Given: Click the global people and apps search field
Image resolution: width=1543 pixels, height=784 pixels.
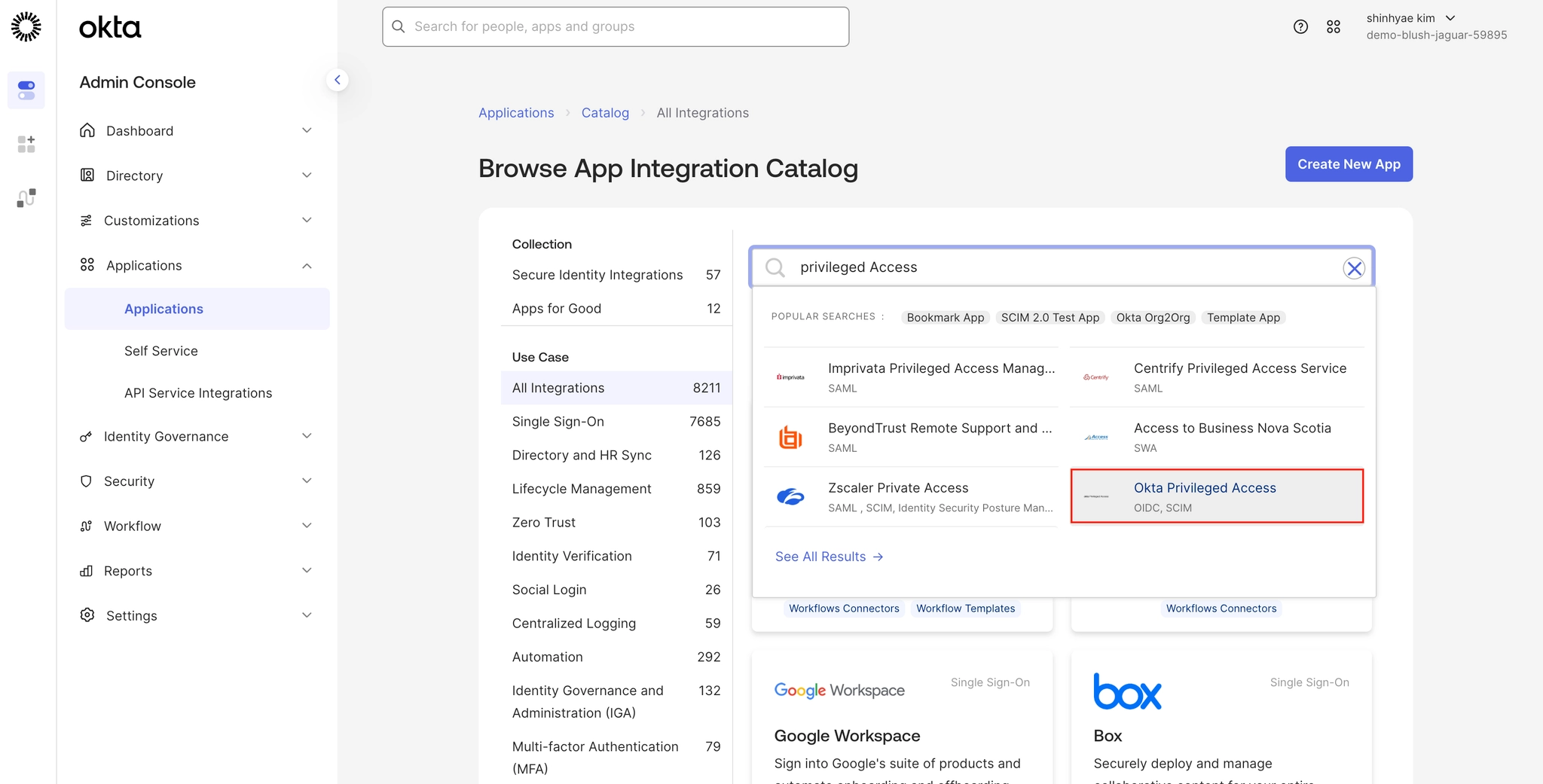Looking at the screenshot, I should tap(616, 27).
